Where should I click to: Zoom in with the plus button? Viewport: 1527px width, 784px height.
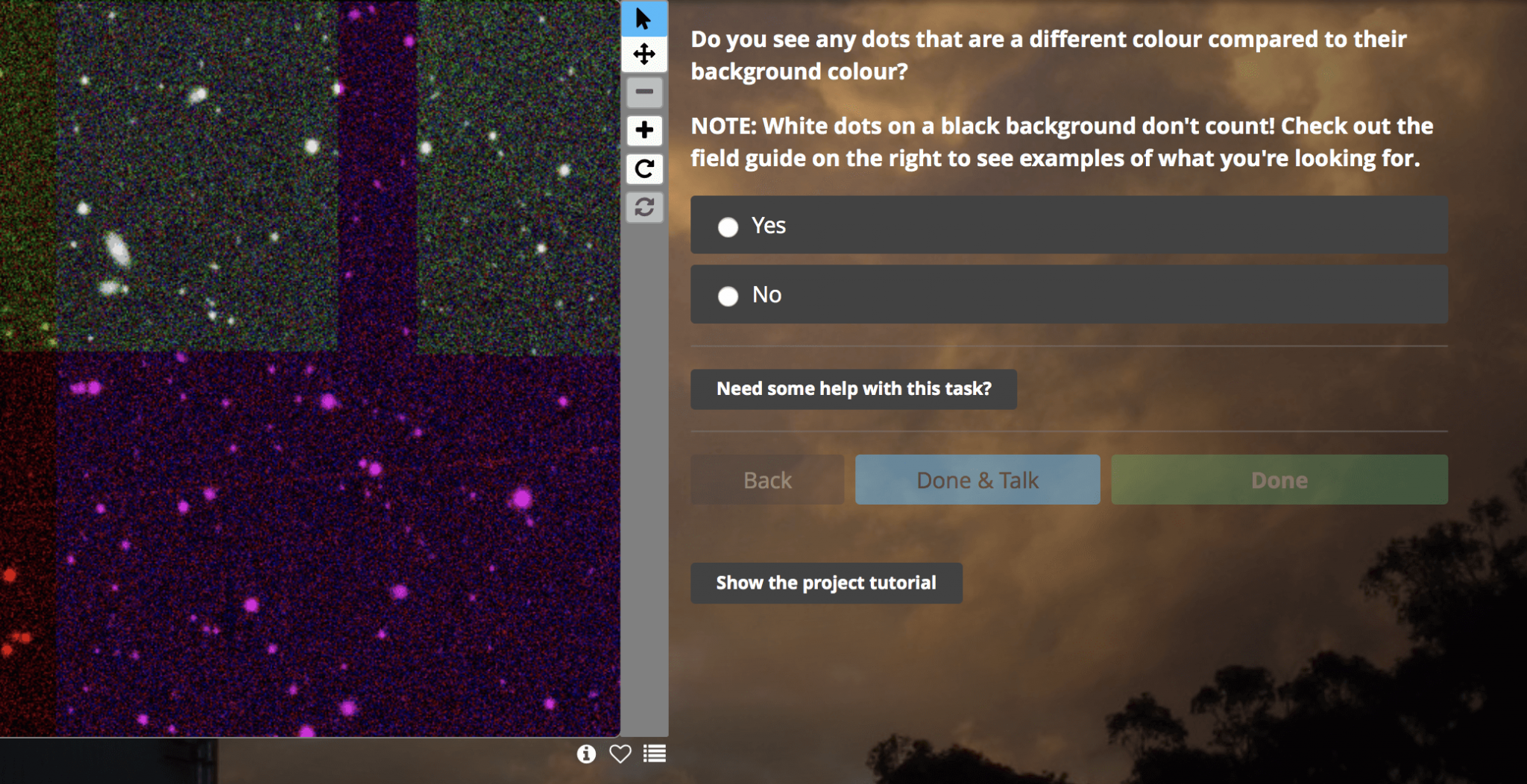click(644, 130)
